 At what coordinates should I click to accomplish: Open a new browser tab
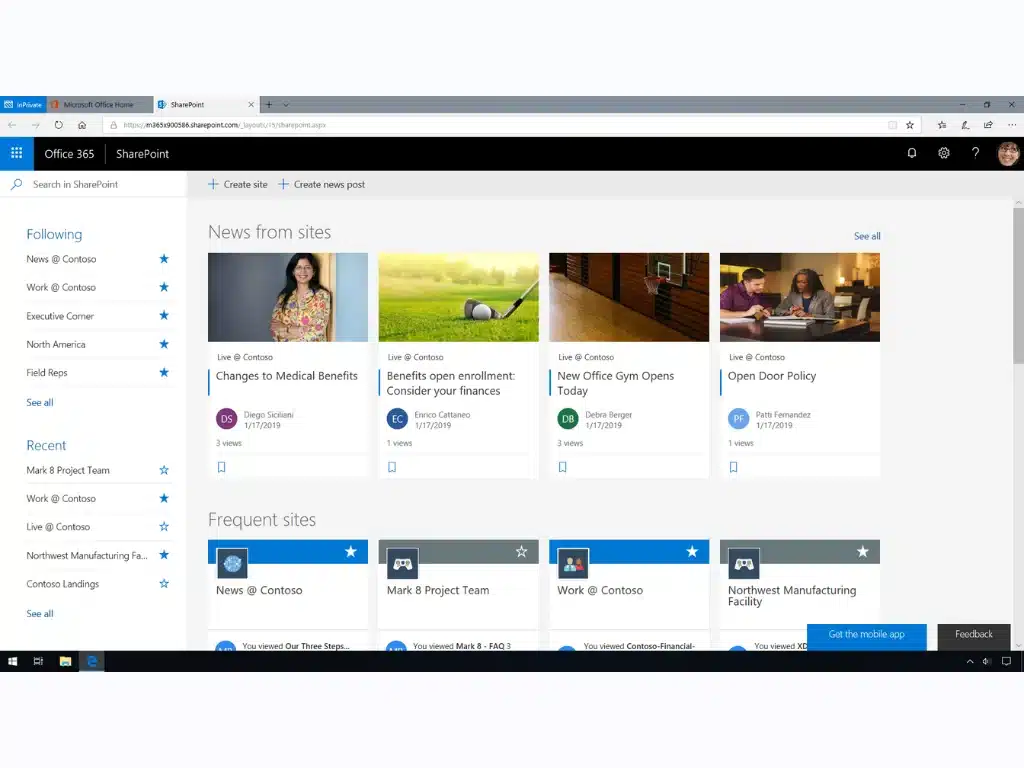pyautogui.click(x=269, y=104)
